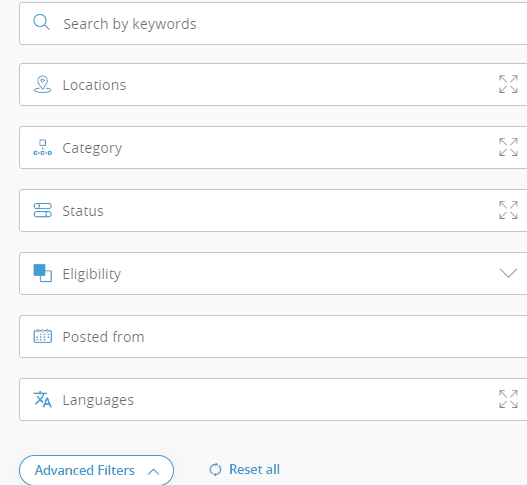Select the Category filter field
The width and height of the screenshot is (527, 485).
(273, 148)
